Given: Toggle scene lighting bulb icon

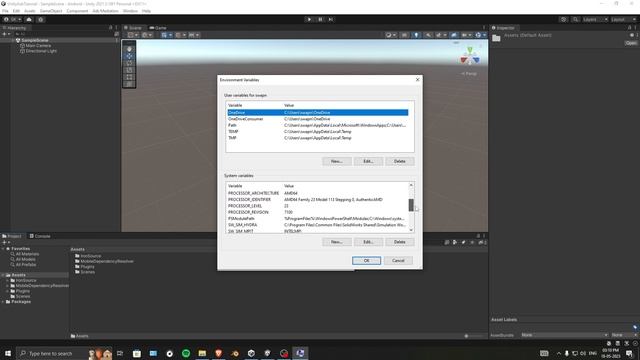Looking at the screenshot, I should tap(416, 35).
